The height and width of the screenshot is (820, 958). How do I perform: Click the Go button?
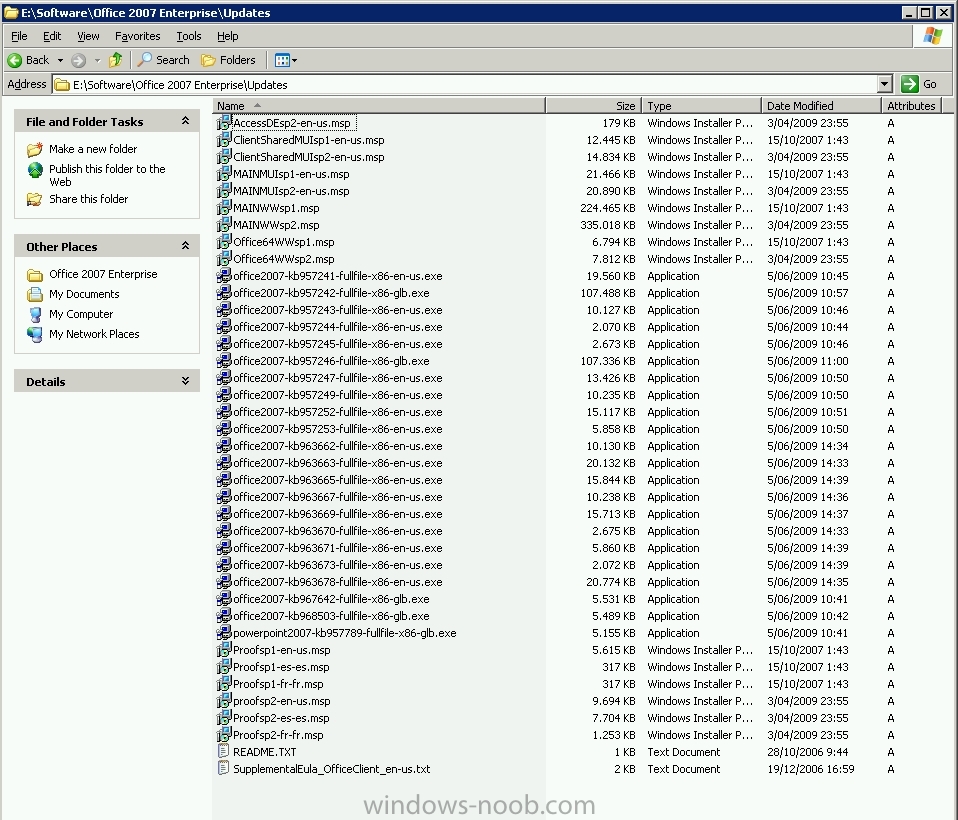point(921,84)
